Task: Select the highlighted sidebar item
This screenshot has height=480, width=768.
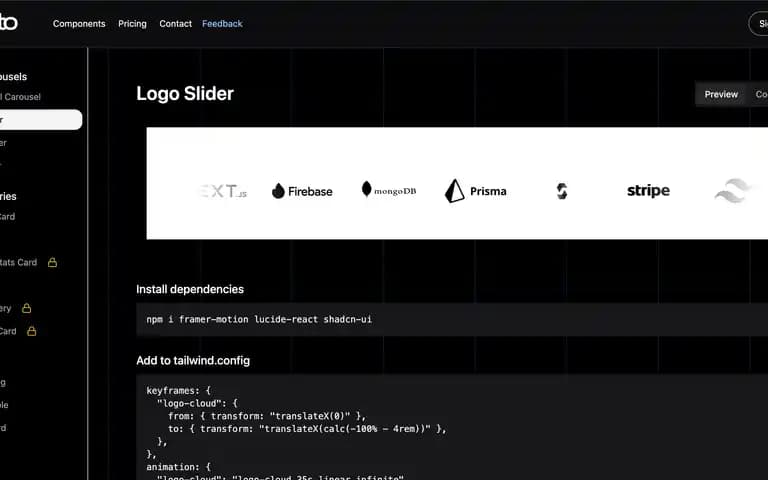Action: click(x=41, y=120)
